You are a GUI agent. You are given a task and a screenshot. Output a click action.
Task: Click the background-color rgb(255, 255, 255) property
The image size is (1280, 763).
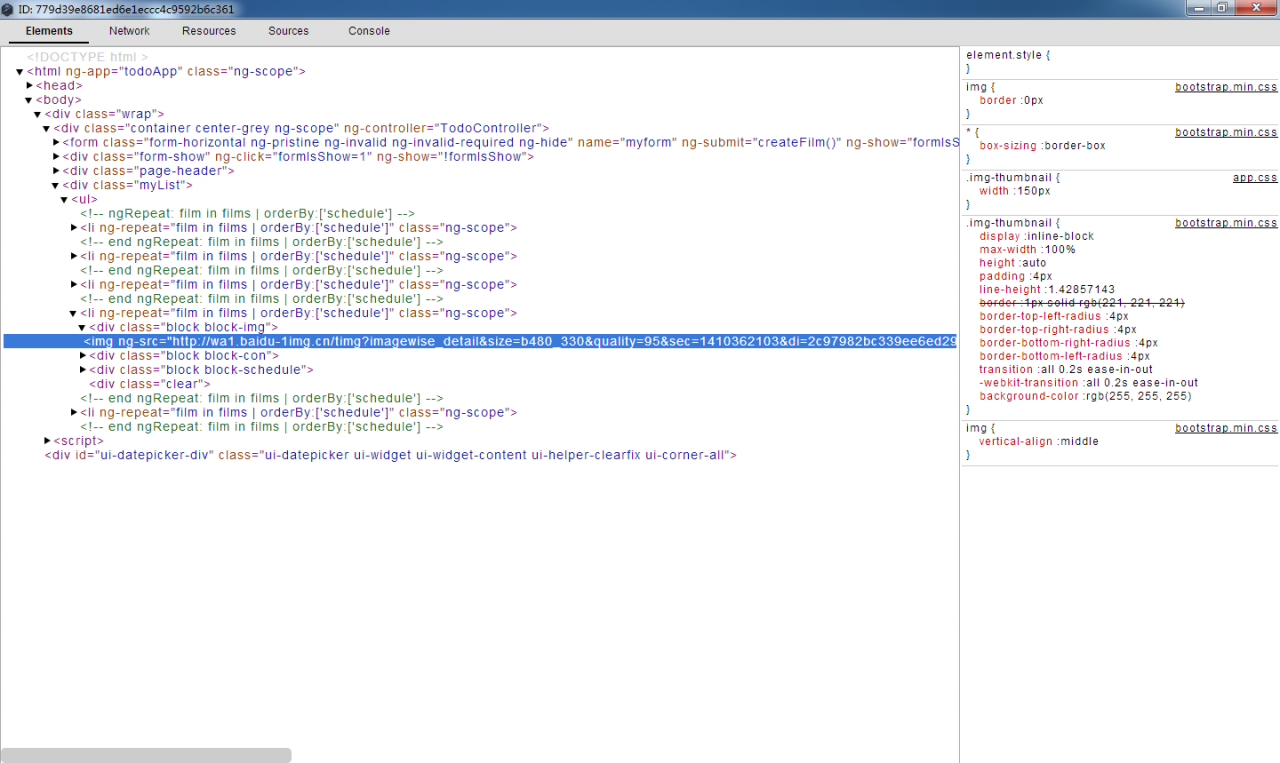[1085, 396]
